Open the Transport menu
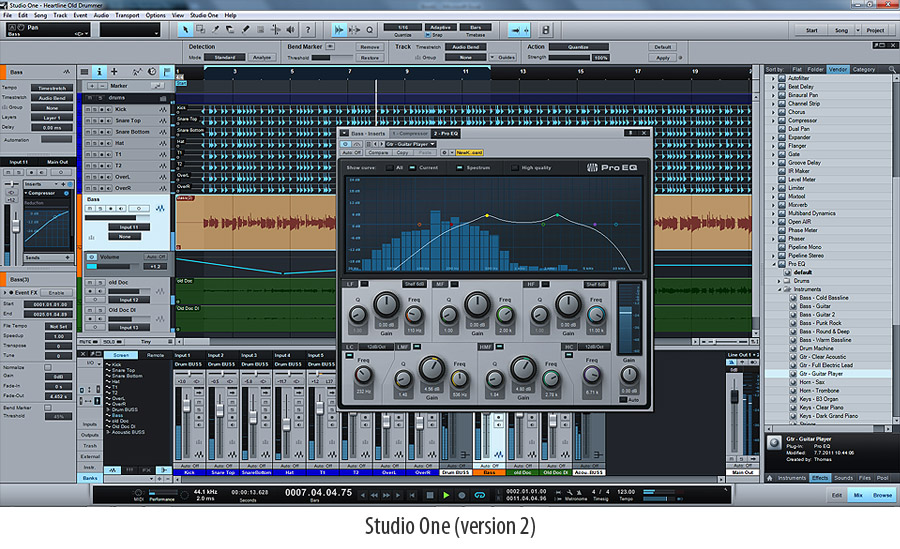 pyautogui.click(x=127, y=16)
